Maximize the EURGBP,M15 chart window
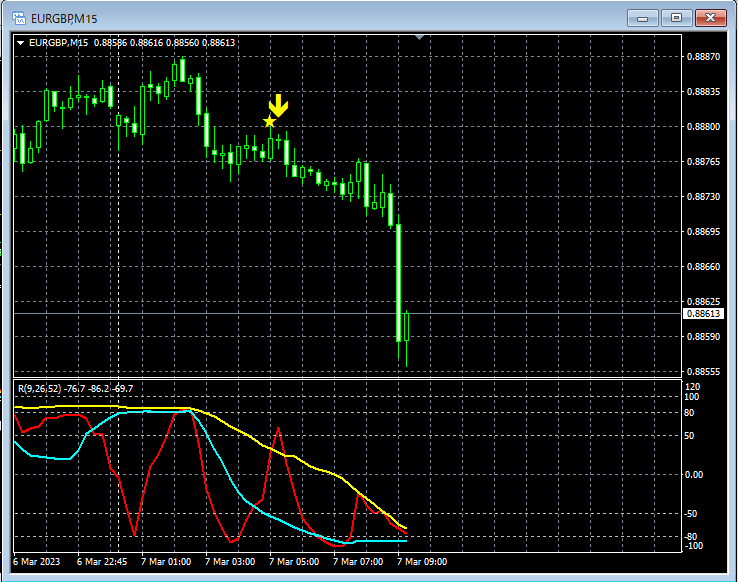 click(676, 18)
